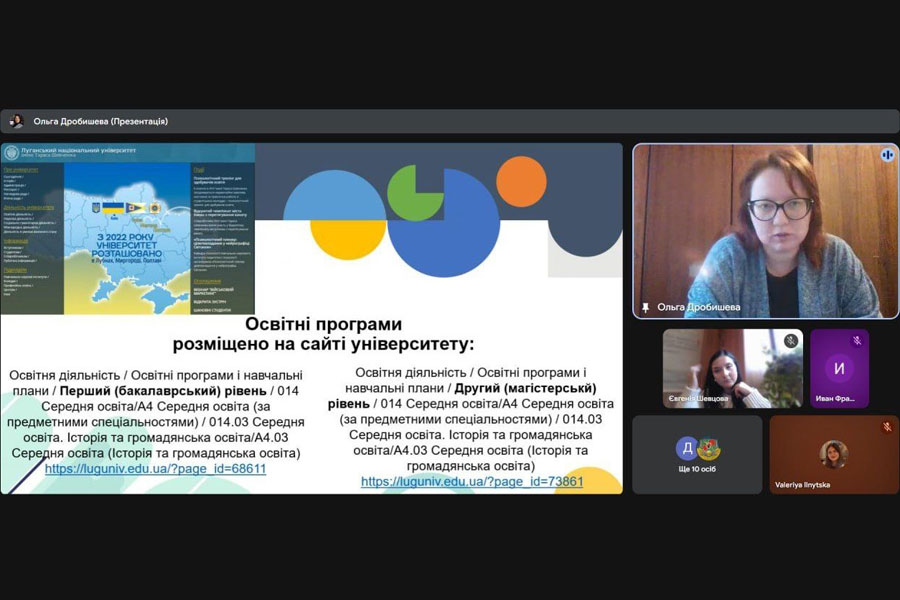Click the muted microphone icon on Valeriya Ilnytska's tile
The height and width of the screenshot is (600, 900).
point(887,427)
